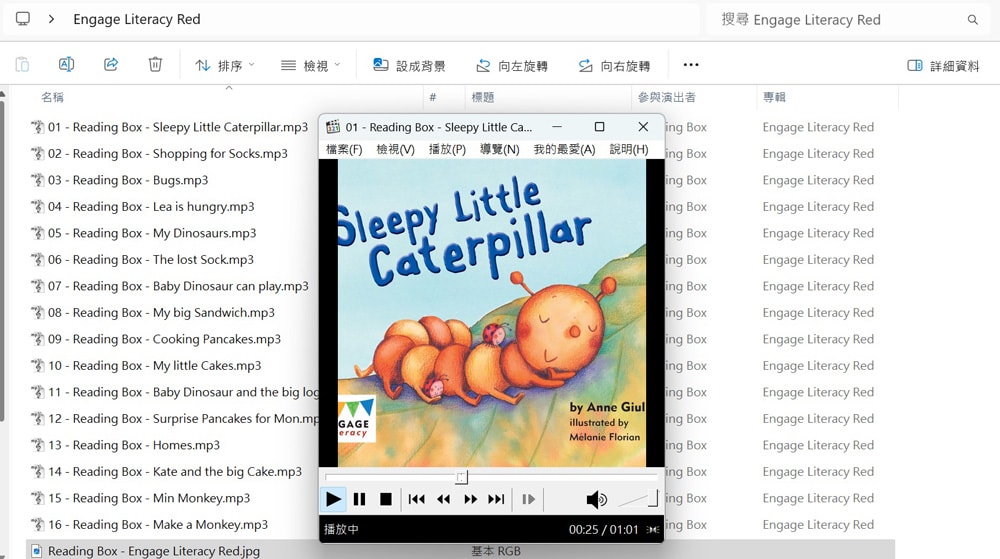Select 15 - Min Monkey.mp3

click(149, 498)
